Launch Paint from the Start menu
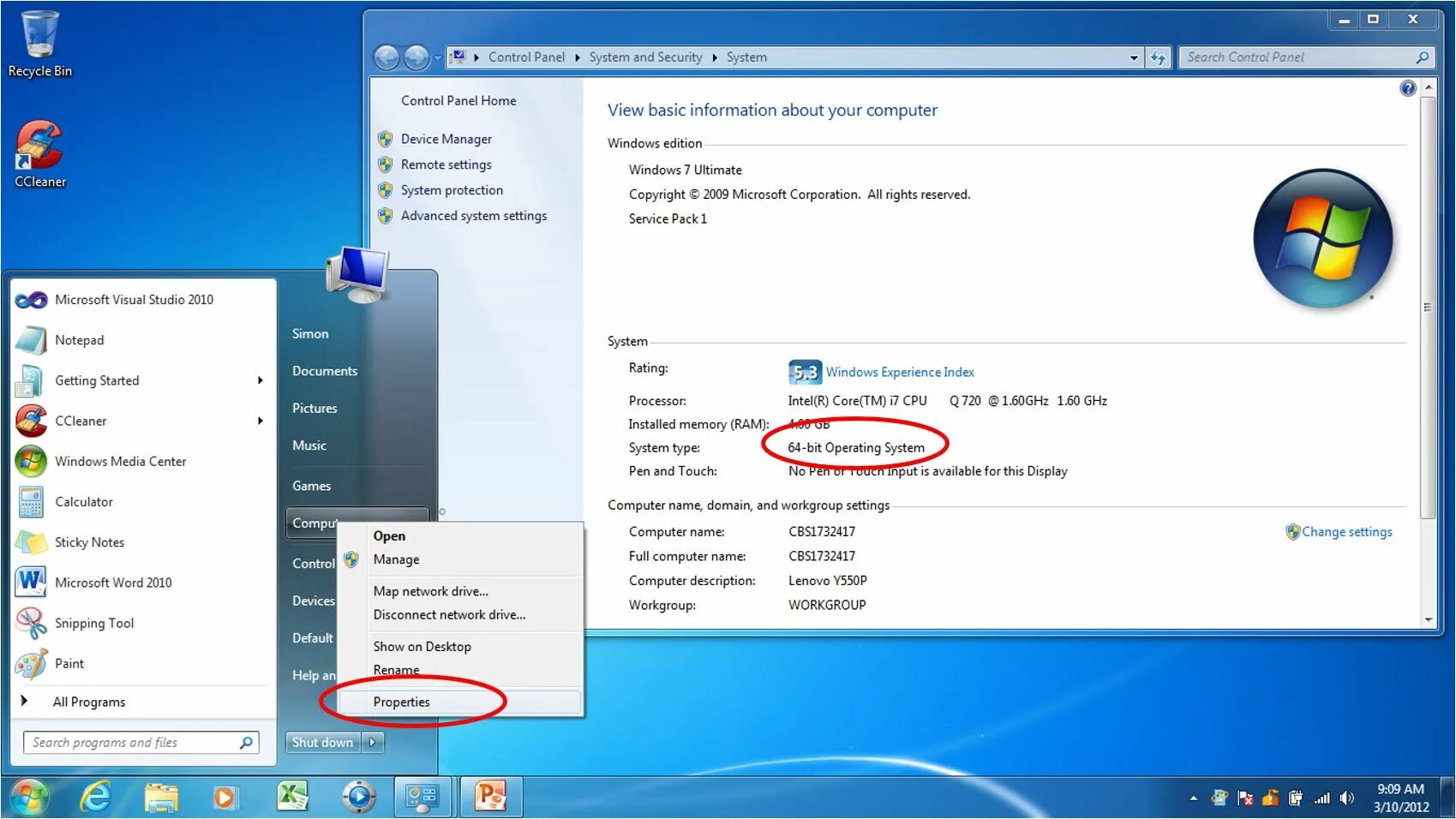Viewport: 1456px width, 819px height. tap(69, 663)
